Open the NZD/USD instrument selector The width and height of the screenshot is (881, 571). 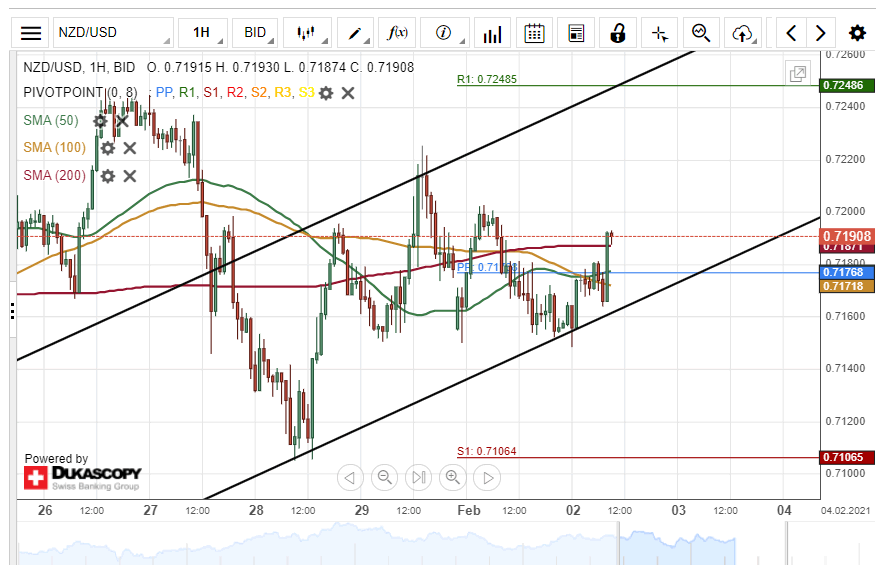coord(113,33)
